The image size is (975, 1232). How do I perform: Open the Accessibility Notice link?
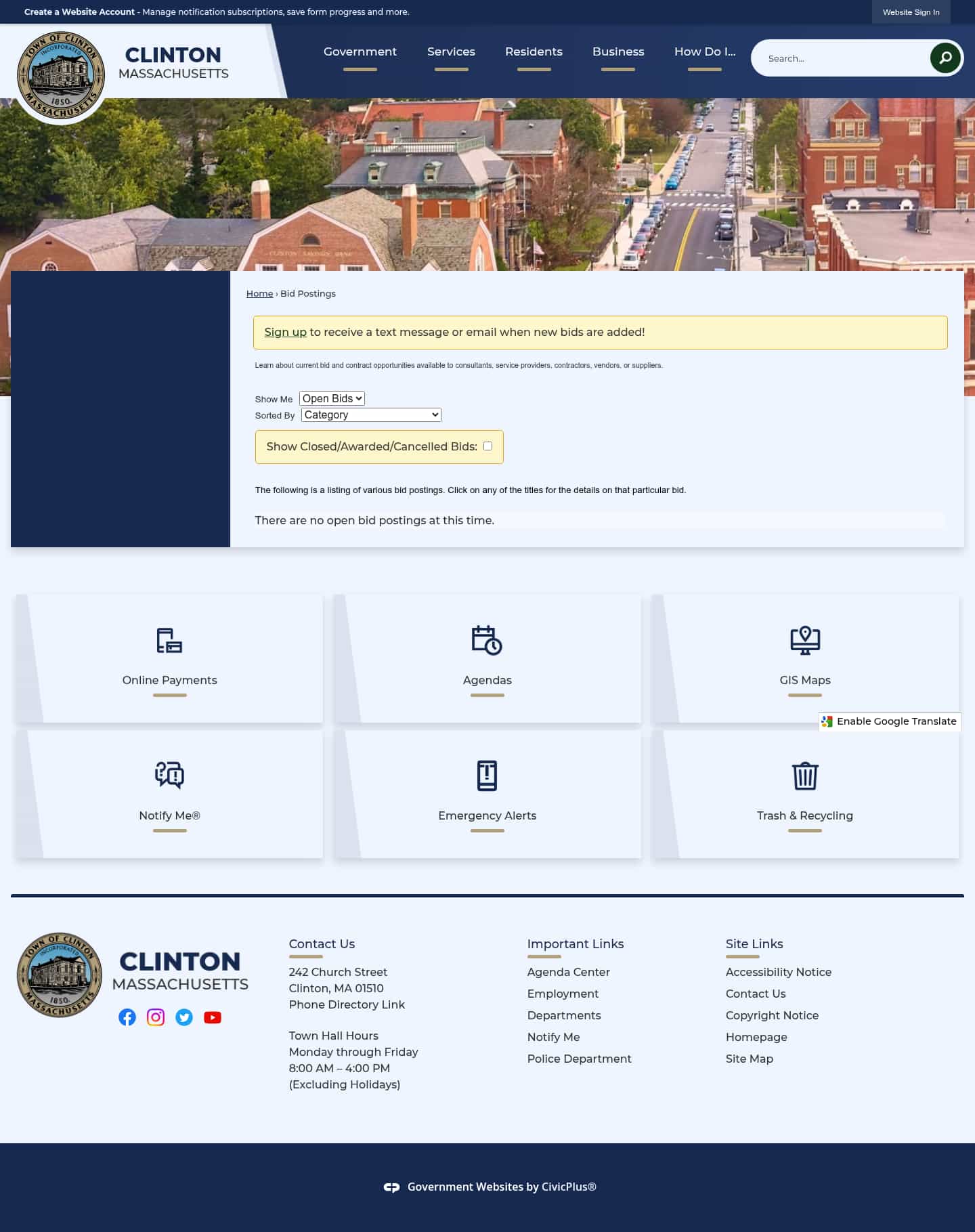click(779, 972)
